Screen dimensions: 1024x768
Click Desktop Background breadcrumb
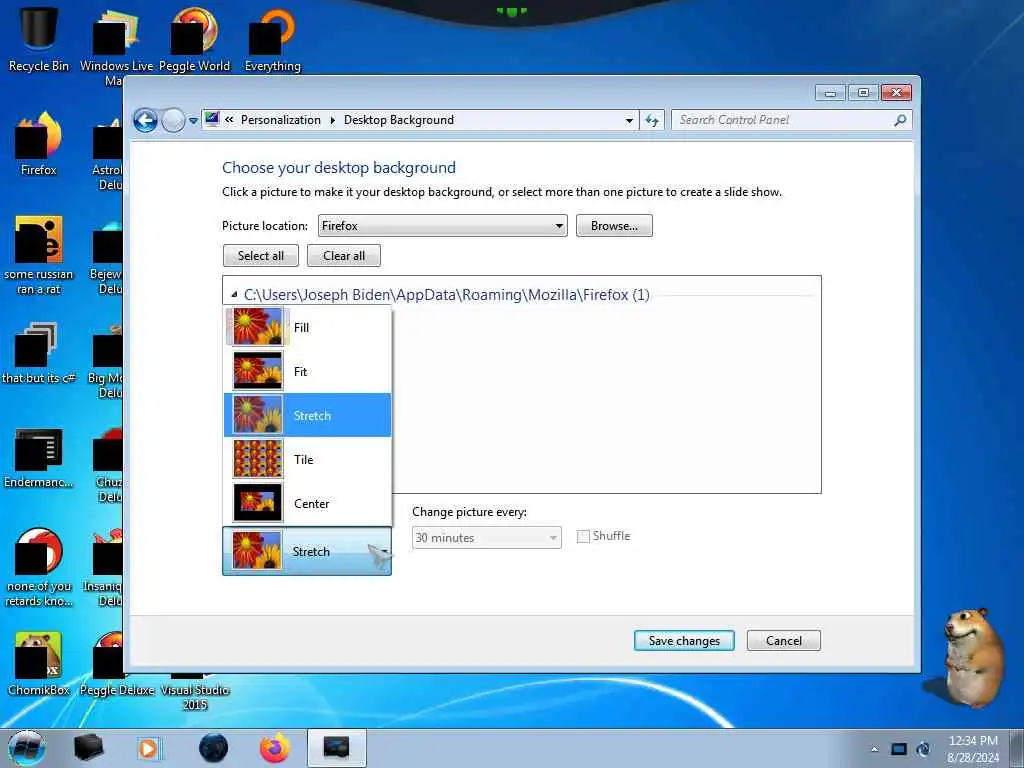point(398,120)
